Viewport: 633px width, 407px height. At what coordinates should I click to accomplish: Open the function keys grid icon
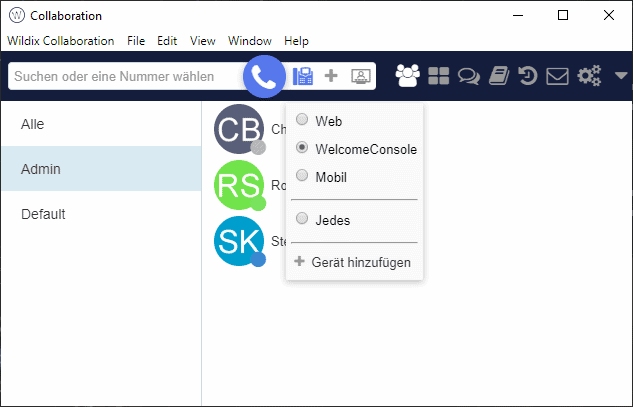438,76
